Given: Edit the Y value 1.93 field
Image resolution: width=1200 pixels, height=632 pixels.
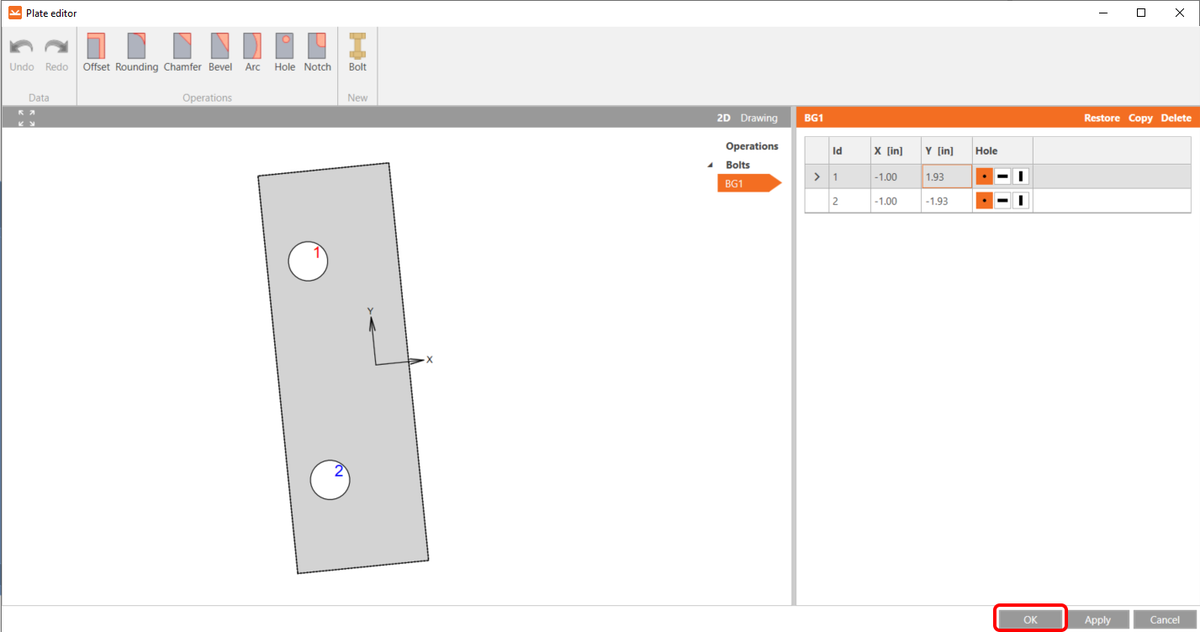Looking at the screenshot, I should (946, 176).
